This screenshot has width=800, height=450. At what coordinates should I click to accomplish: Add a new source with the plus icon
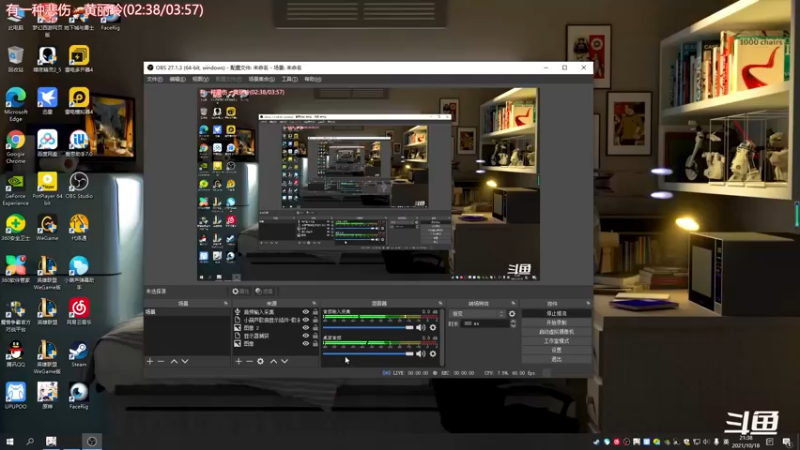(238, 361)
